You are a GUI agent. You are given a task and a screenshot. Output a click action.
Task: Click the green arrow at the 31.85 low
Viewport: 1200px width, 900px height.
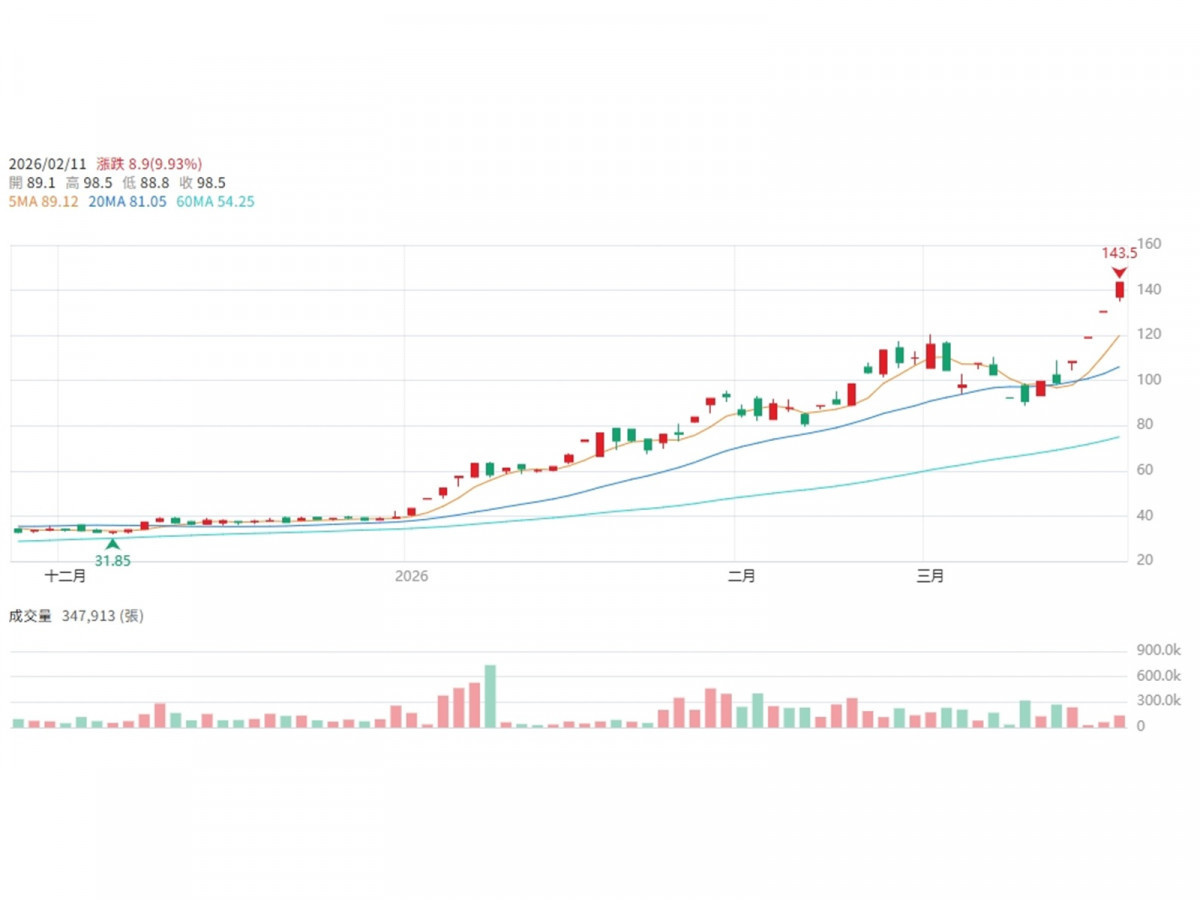(112, 545)
